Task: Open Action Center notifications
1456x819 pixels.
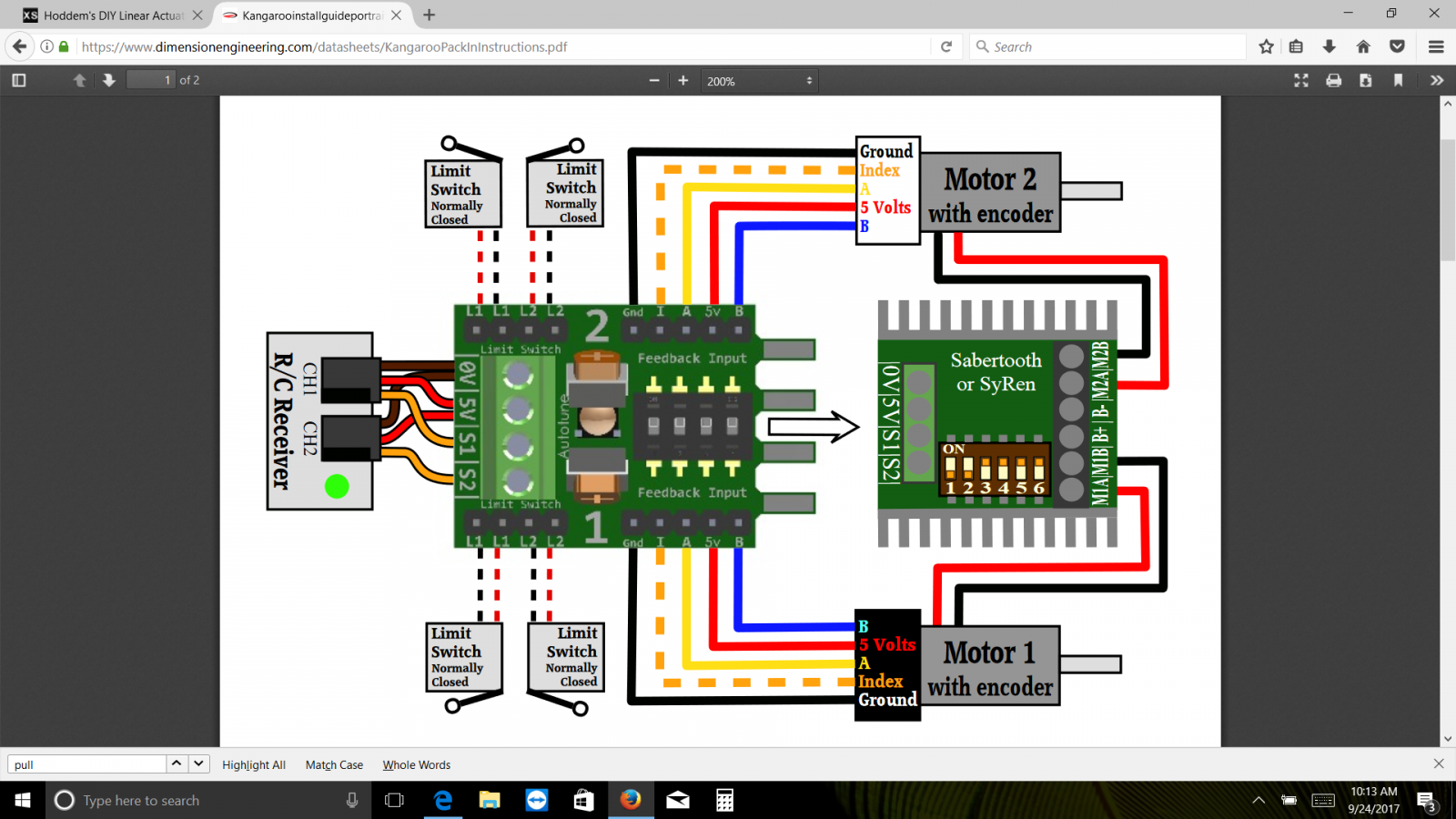Action: pos(1426,801)
